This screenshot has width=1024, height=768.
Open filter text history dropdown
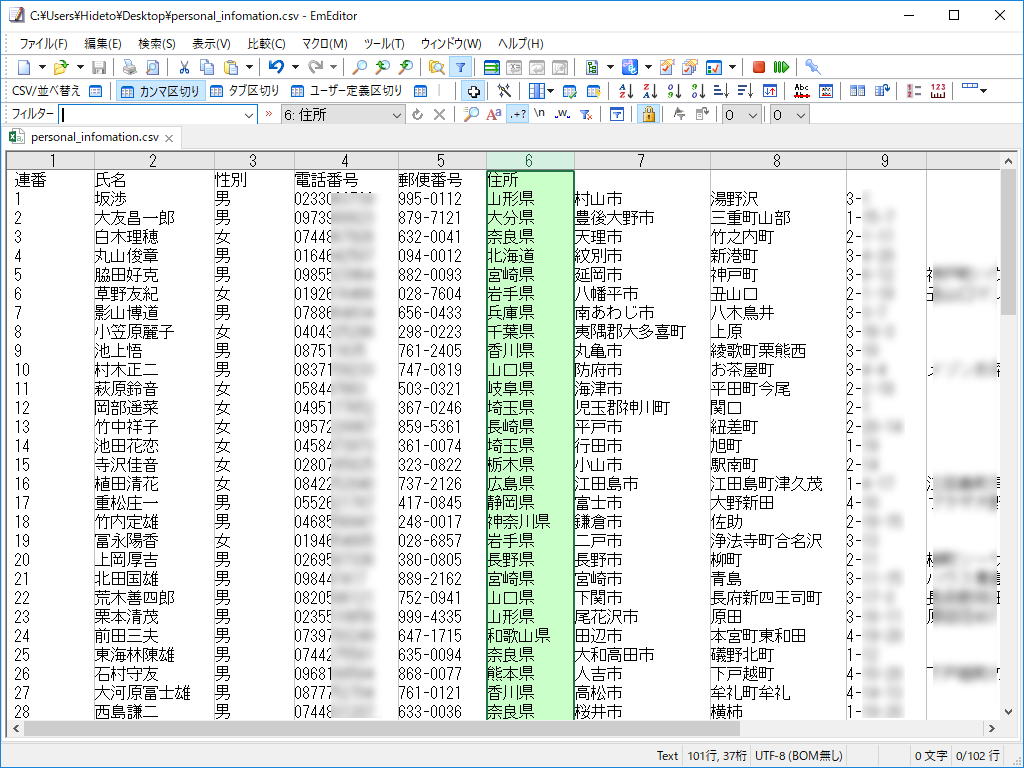pyautogui.click(x=248, y=115)
